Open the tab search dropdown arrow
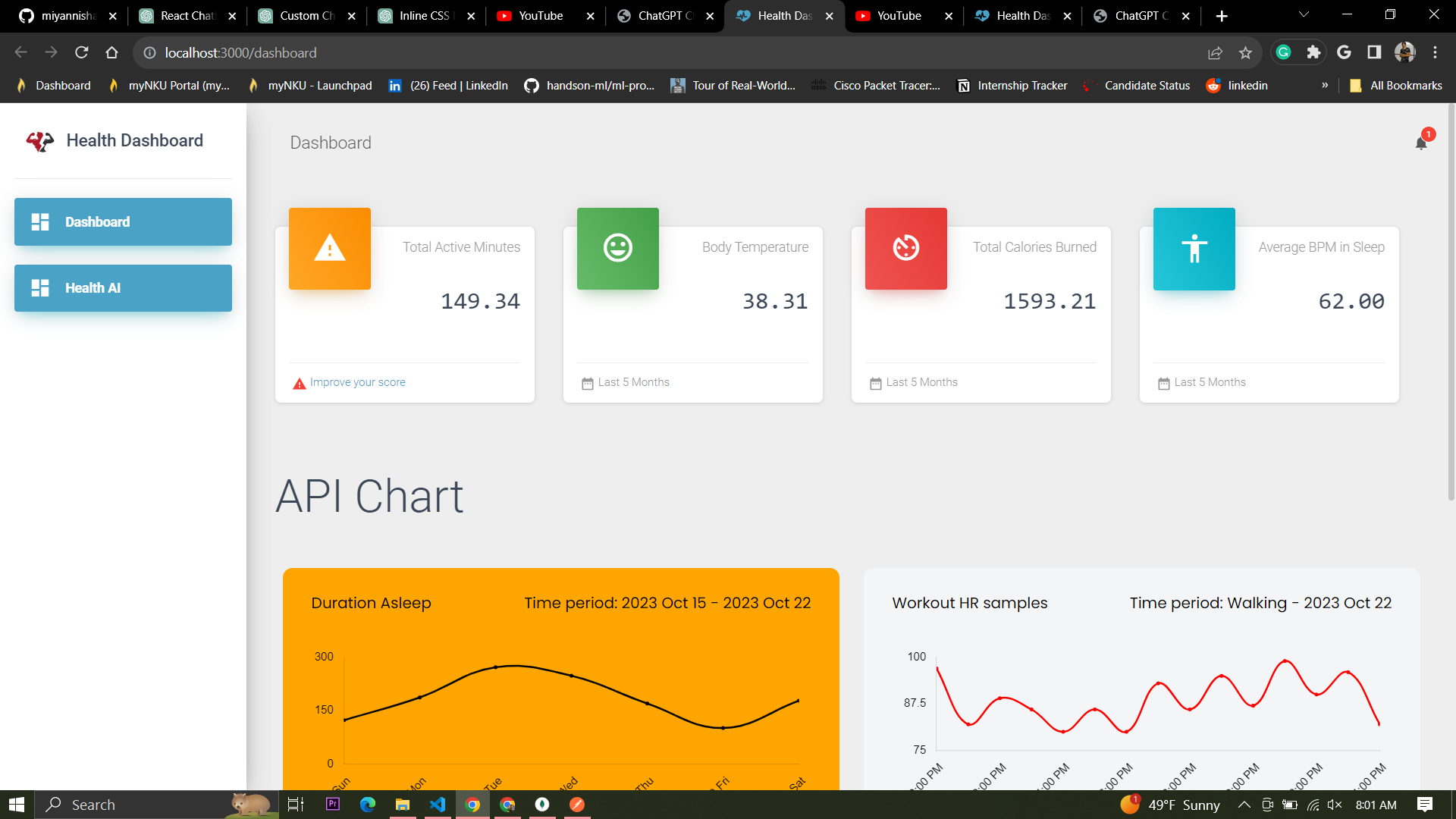1456x819 pixels. pyautogui.click(x=1304, y=15)
